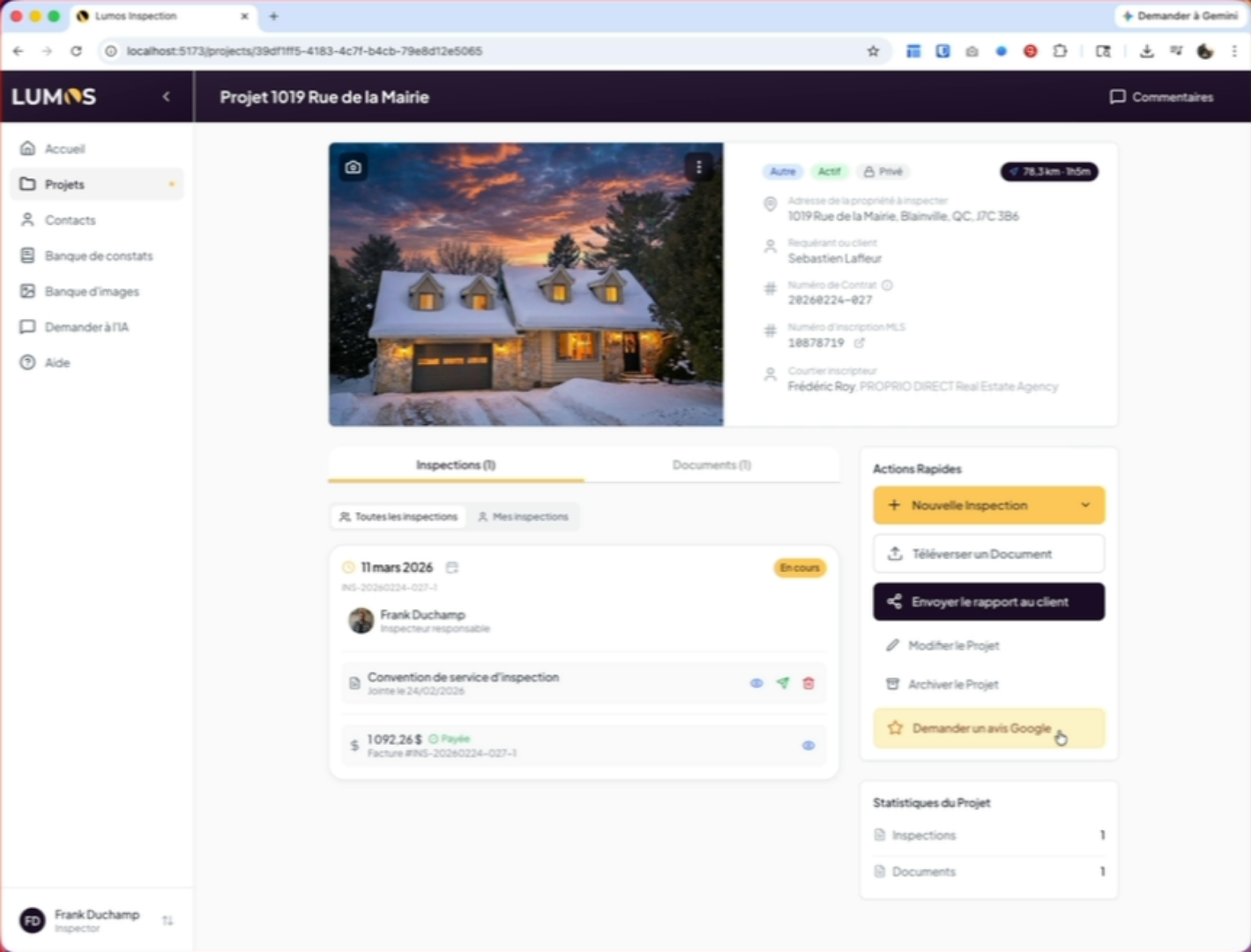This screenshot has height=952, width=1251.
Task: Bookmark this page with the star icon
Action: click(x=873, y=51)
